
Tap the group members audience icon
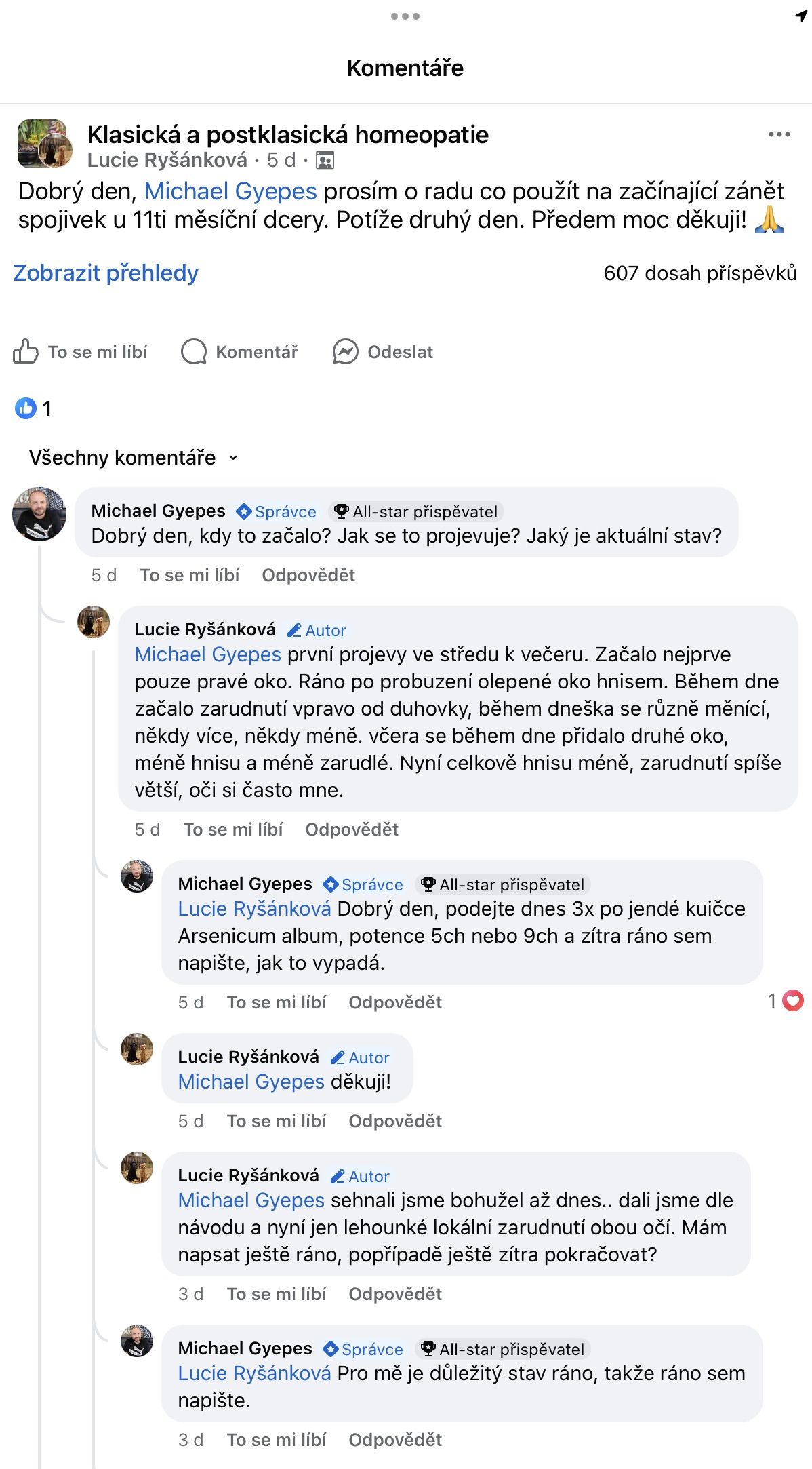pos(325,161)
